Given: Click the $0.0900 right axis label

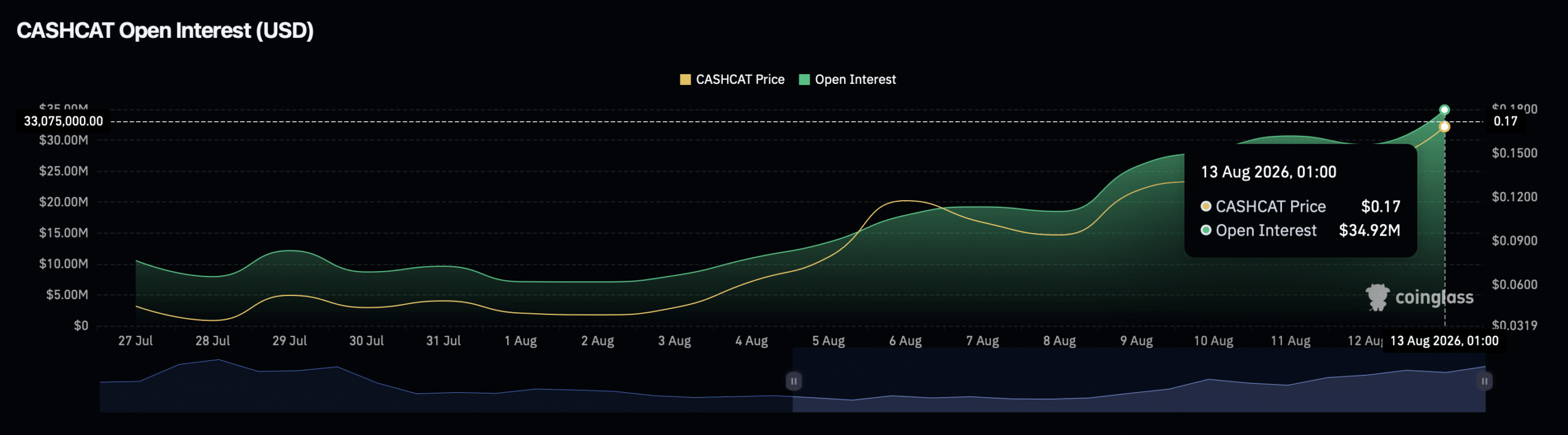Looking at the screenshot, I should click(1515, 241).
